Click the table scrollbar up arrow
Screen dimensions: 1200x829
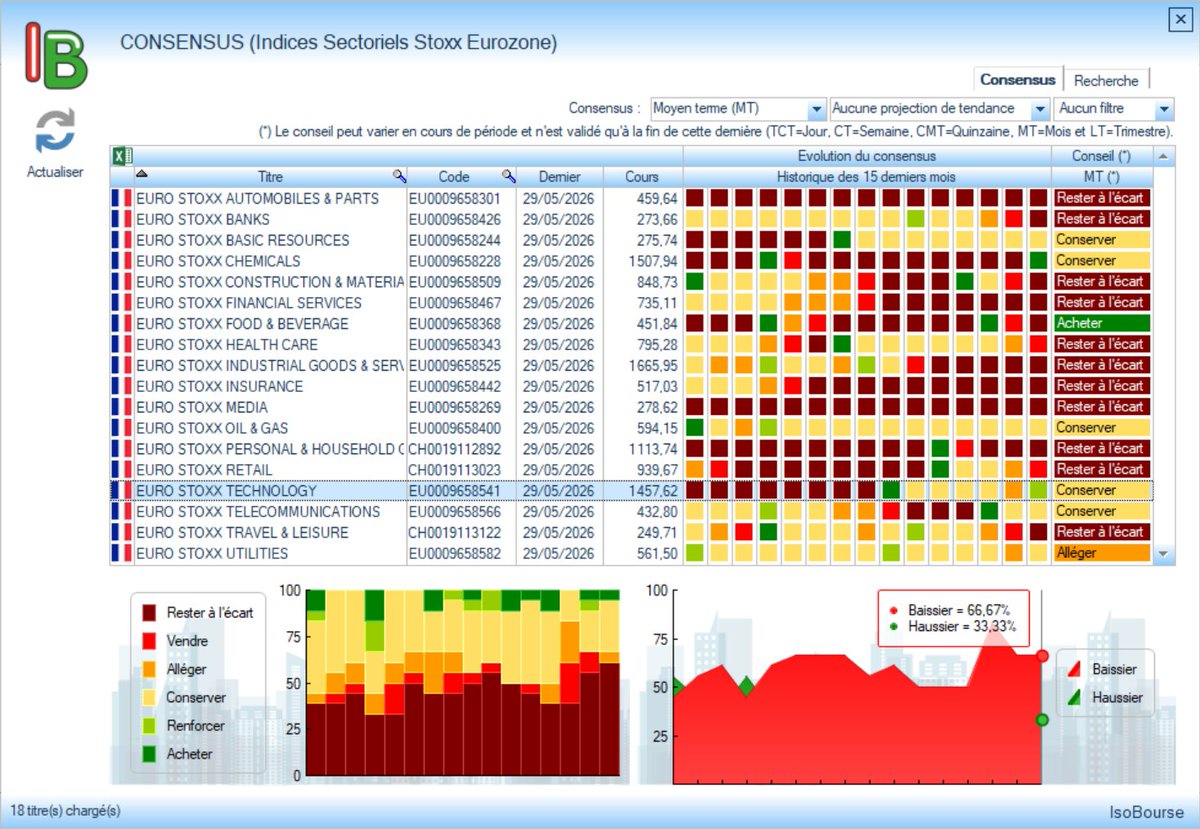(1163, 156)
